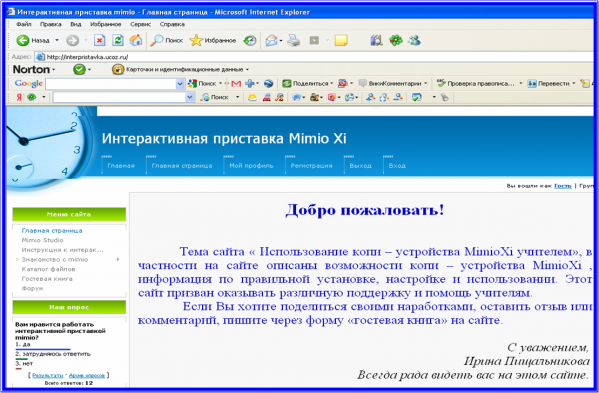Open ВикиКомментарии dropdown
This screenshot has height=393, width=599.
(x=426, y=83)
